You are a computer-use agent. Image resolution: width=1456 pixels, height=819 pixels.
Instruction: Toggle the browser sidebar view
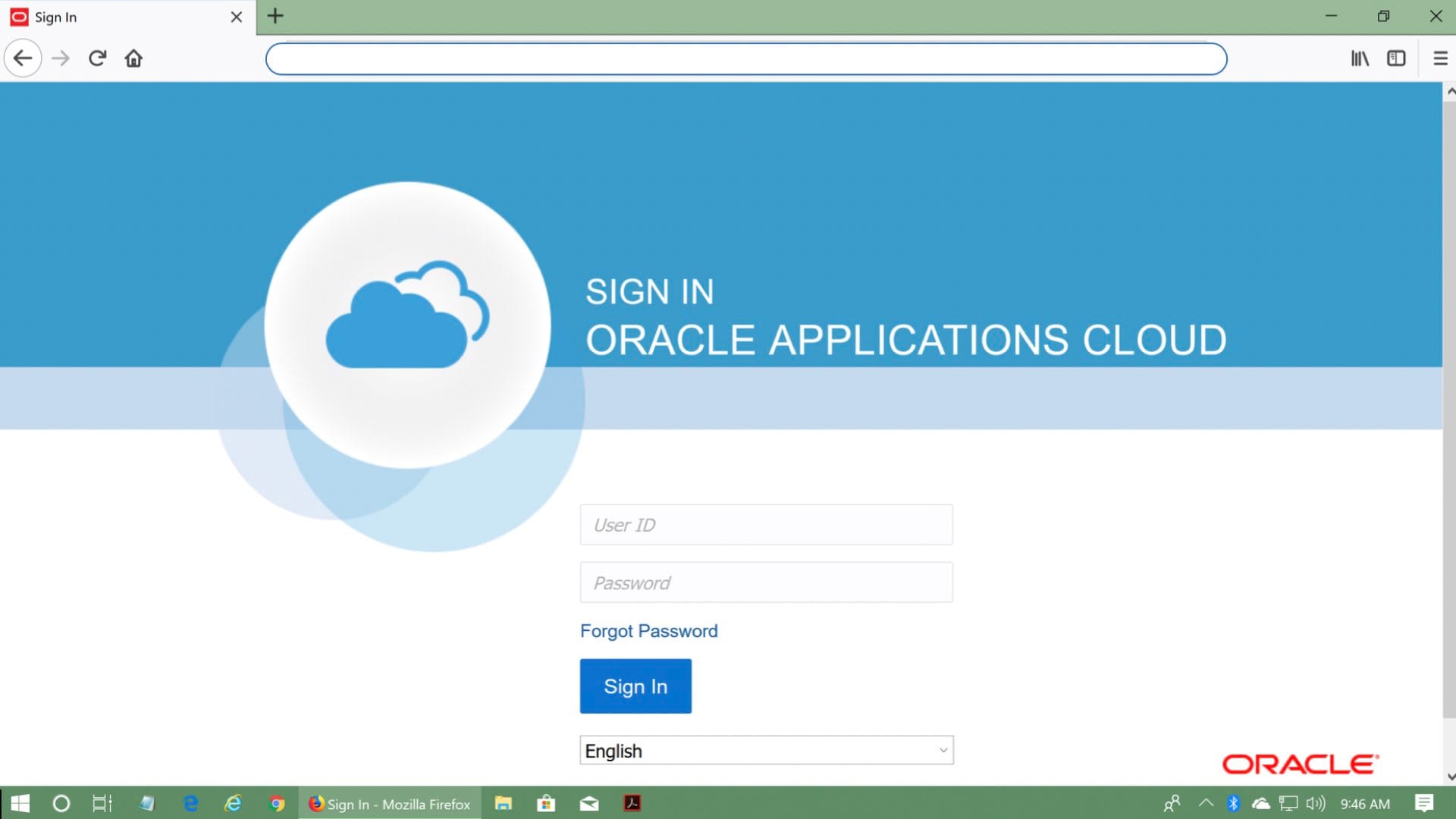(1397, 58)
